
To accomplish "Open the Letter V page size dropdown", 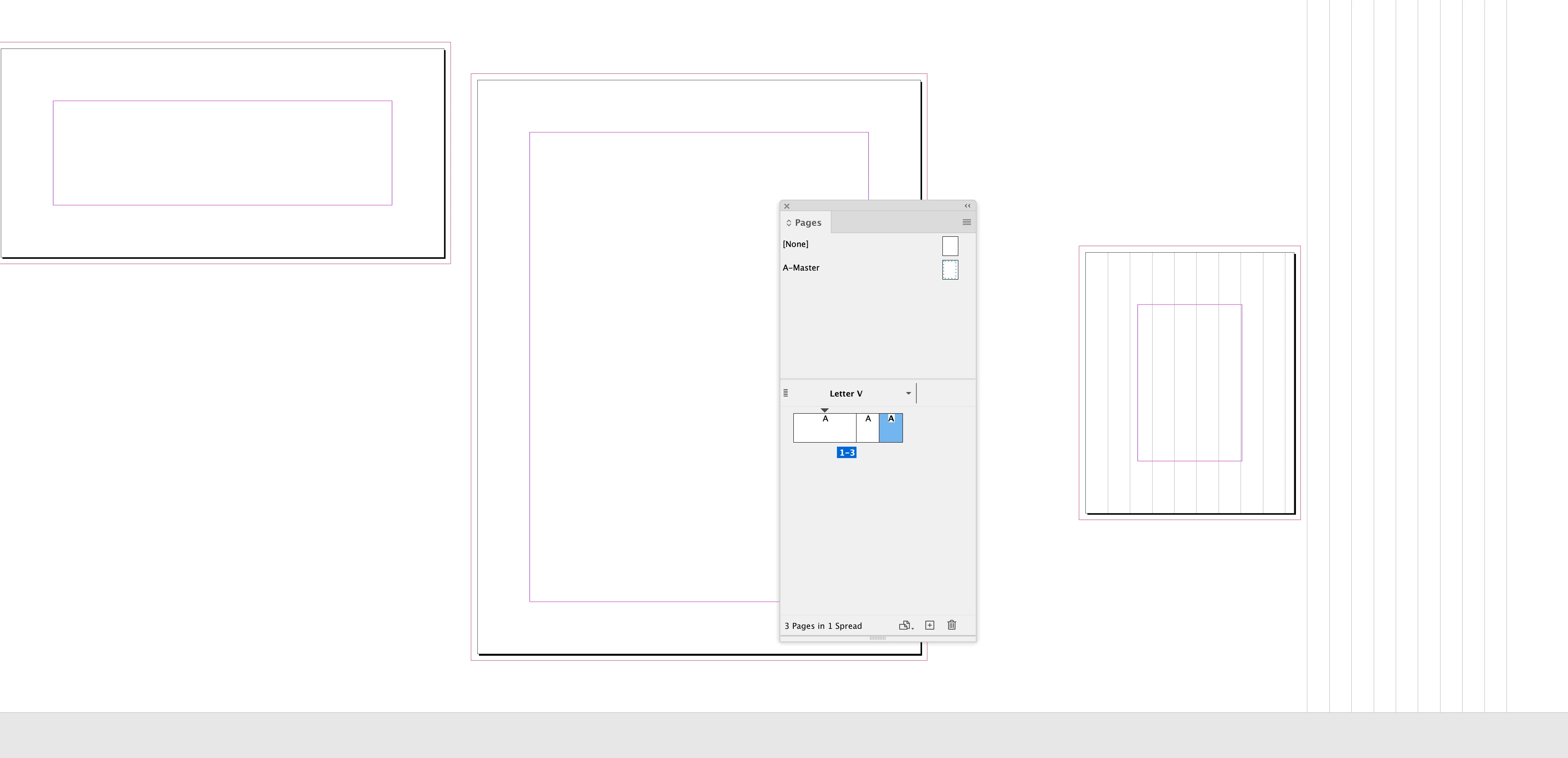I will point(908,393).
